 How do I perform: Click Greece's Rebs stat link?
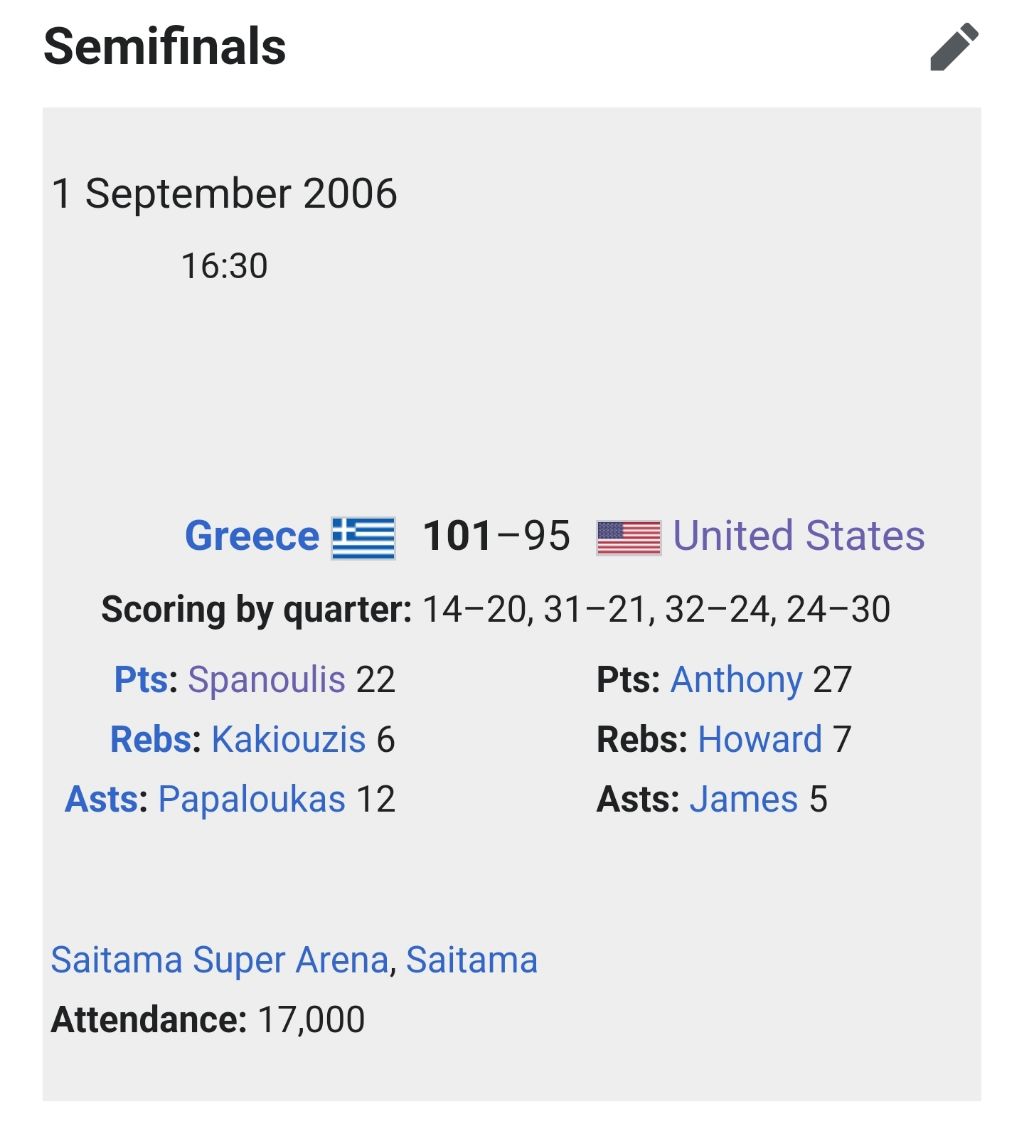[x=151, y=740]
